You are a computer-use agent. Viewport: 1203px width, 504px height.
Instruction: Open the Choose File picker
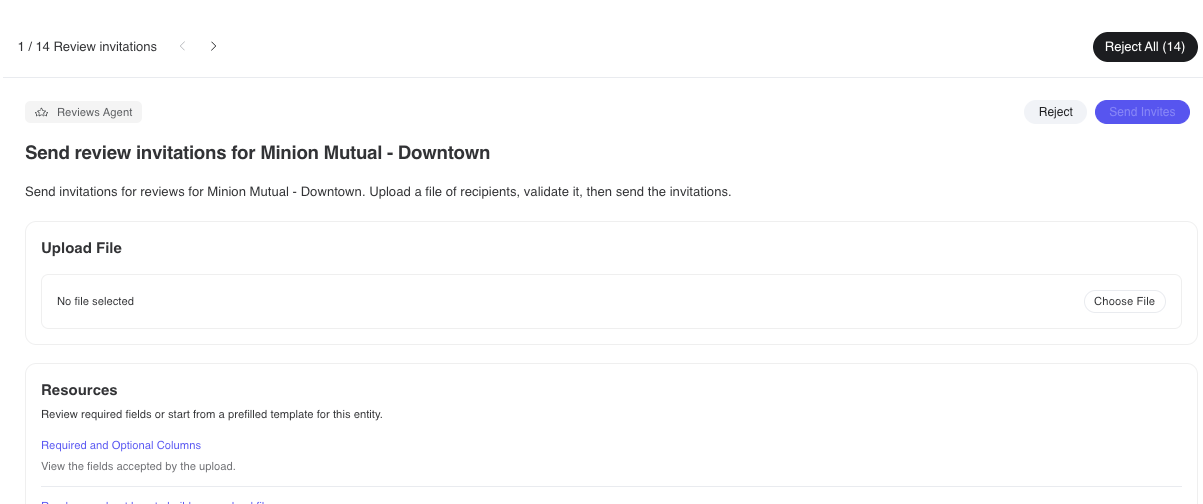[x=1124, y=301]
